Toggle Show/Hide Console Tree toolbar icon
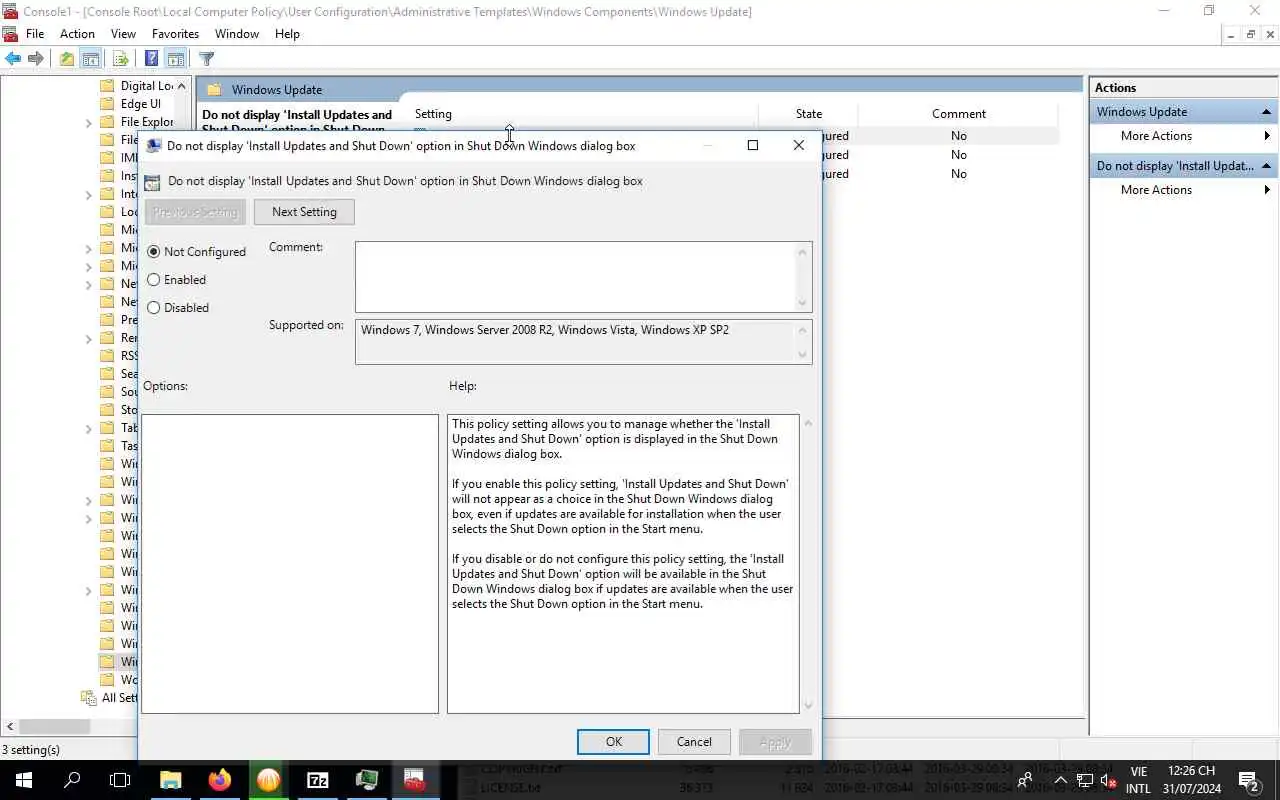This screenshot has width=1280, height=800. [x=90, y=59]
